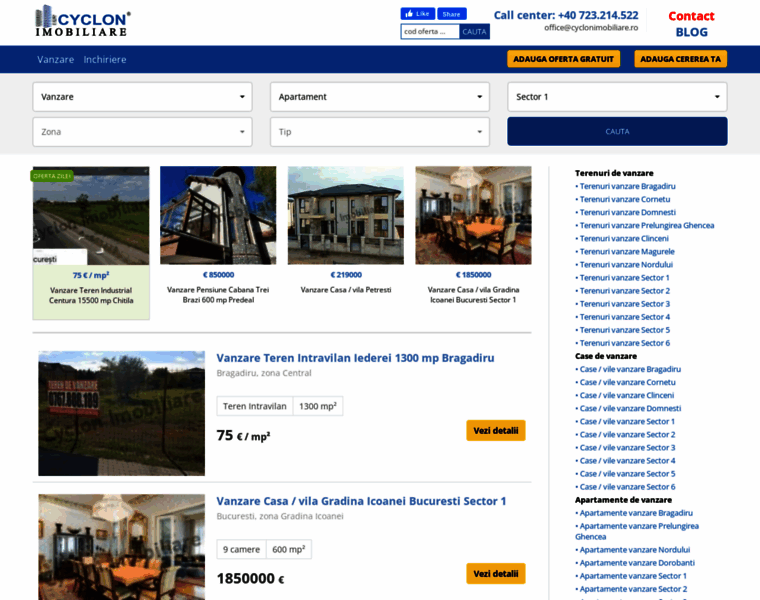Open Case / vile vanzare Clinceni link

[625, 395]
